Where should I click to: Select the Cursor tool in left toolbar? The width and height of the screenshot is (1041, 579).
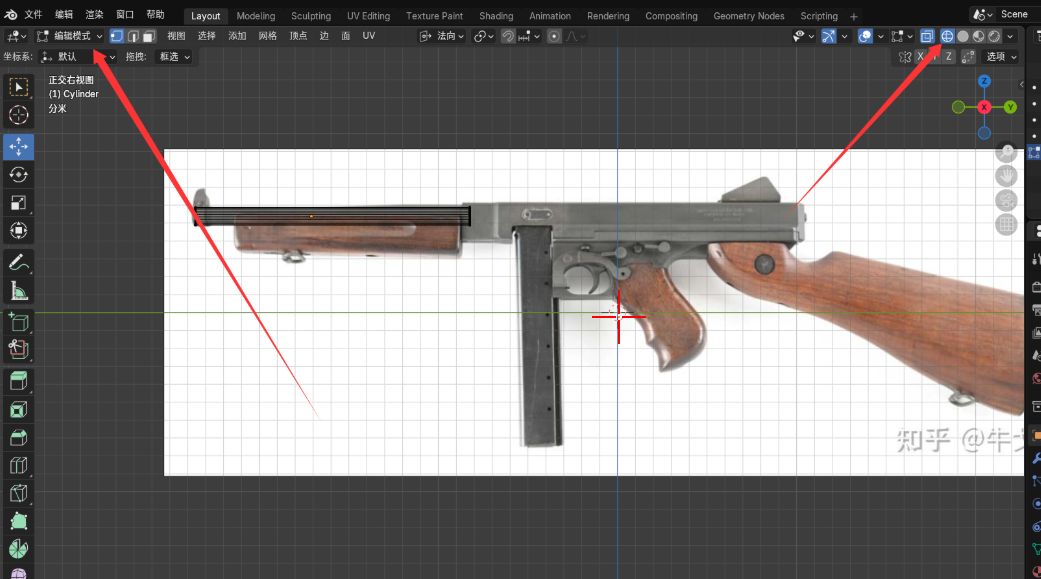[x=18, y=115]
